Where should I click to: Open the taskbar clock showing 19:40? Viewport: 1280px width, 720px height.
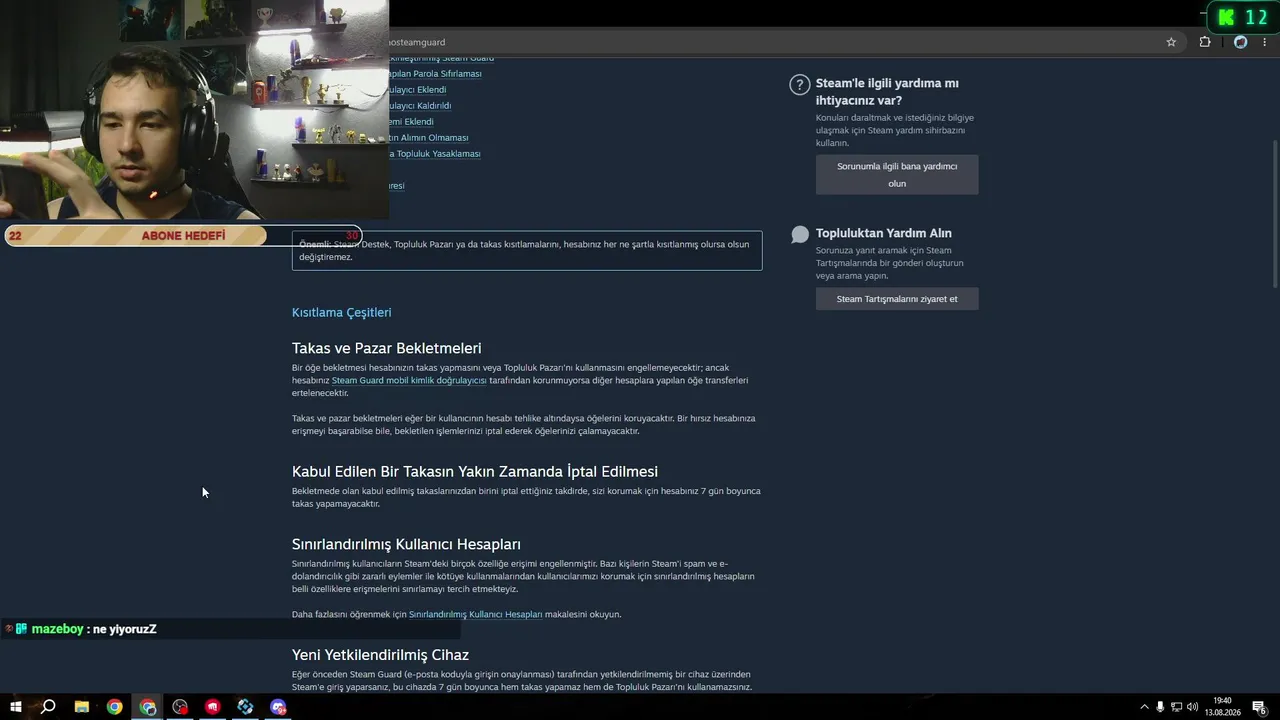1222,707
